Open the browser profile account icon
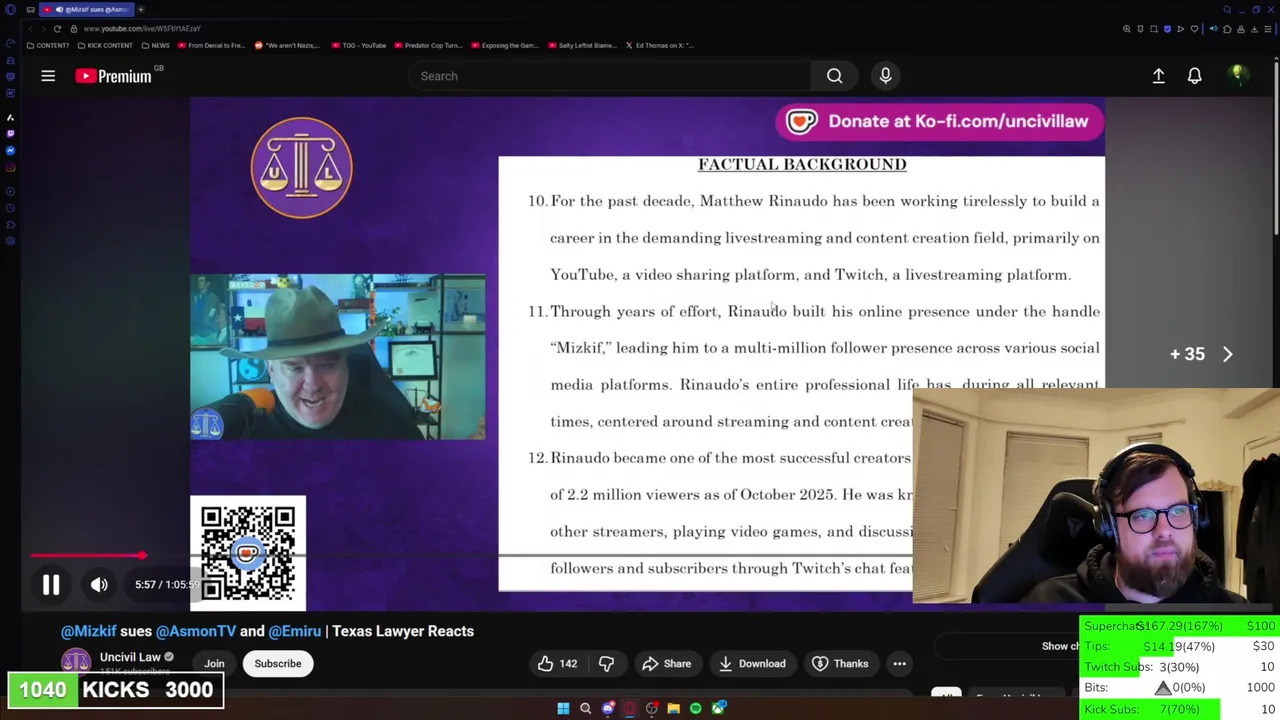 1241,29
